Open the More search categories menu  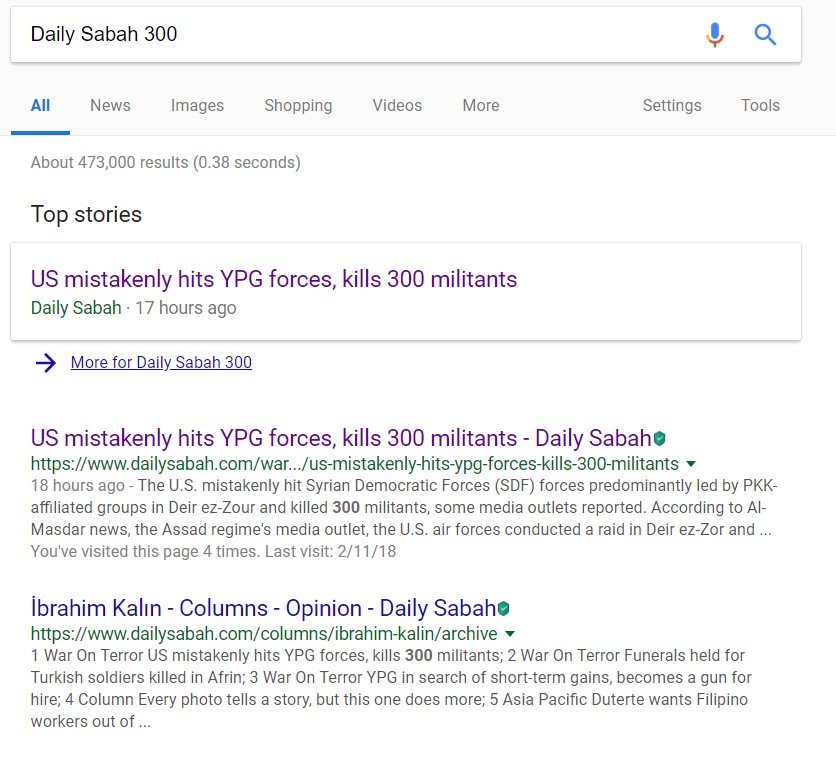point(481,106)
